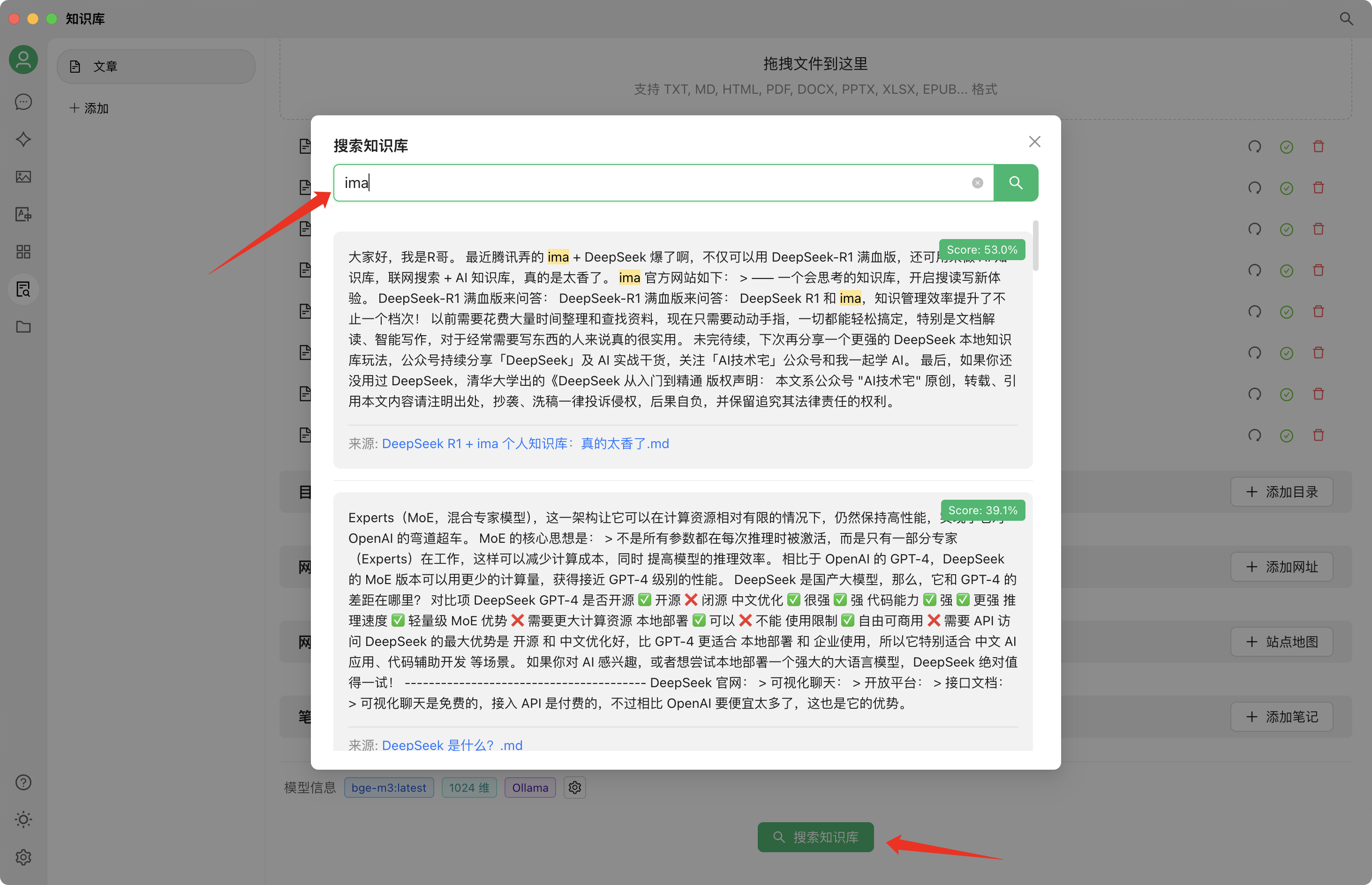Toggle the light/dark theme sun icon
This screenshot has height=885, width=1372.
pos(23,819)
